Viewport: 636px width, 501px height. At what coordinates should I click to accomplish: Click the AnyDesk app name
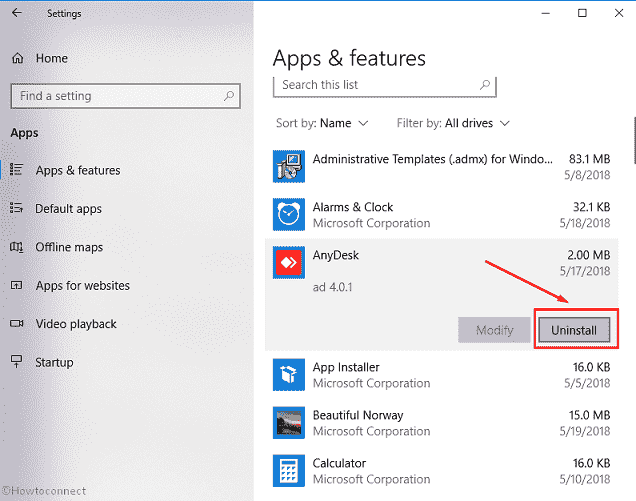(x=335, y=255)
